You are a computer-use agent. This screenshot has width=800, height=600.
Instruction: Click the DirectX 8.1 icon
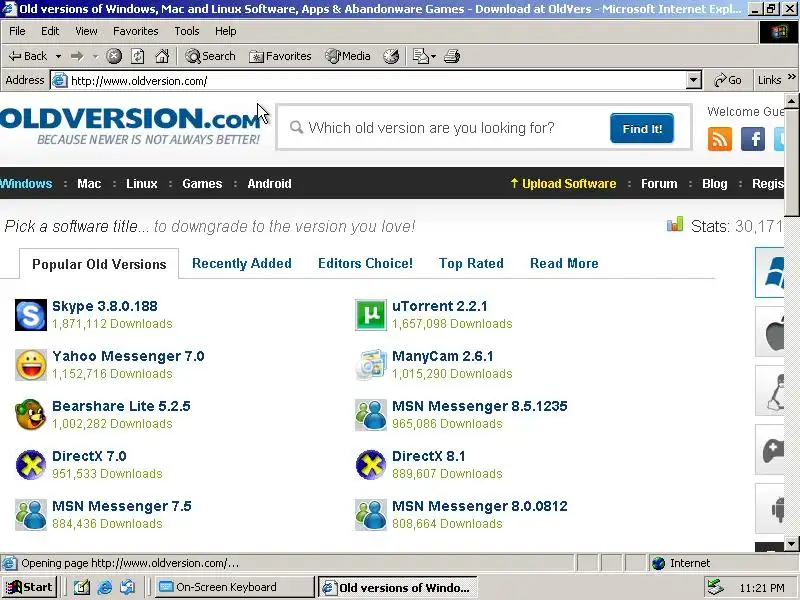[x=371, y=465]
